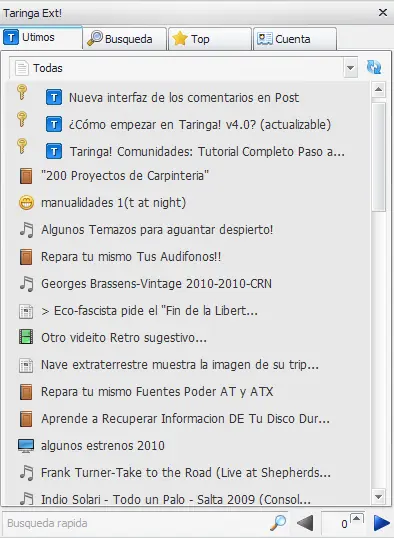Select Aprende a Recuperar Informacion DE Tu Disco

pos(185,419)
